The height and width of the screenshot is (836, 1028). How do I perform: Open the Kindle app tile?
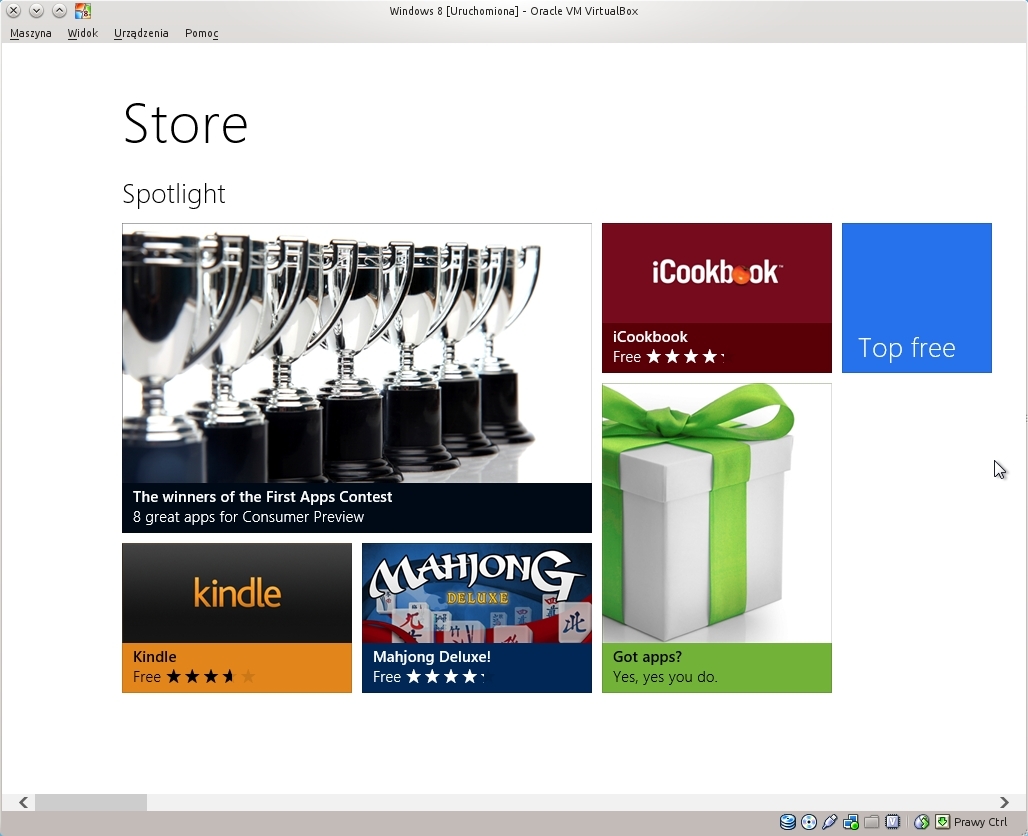237,618
